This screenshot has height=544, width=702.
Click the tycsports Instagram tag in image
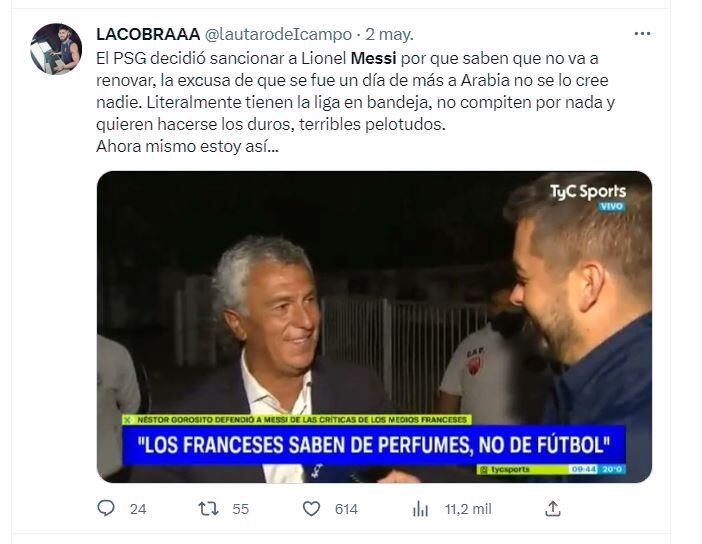505,469
